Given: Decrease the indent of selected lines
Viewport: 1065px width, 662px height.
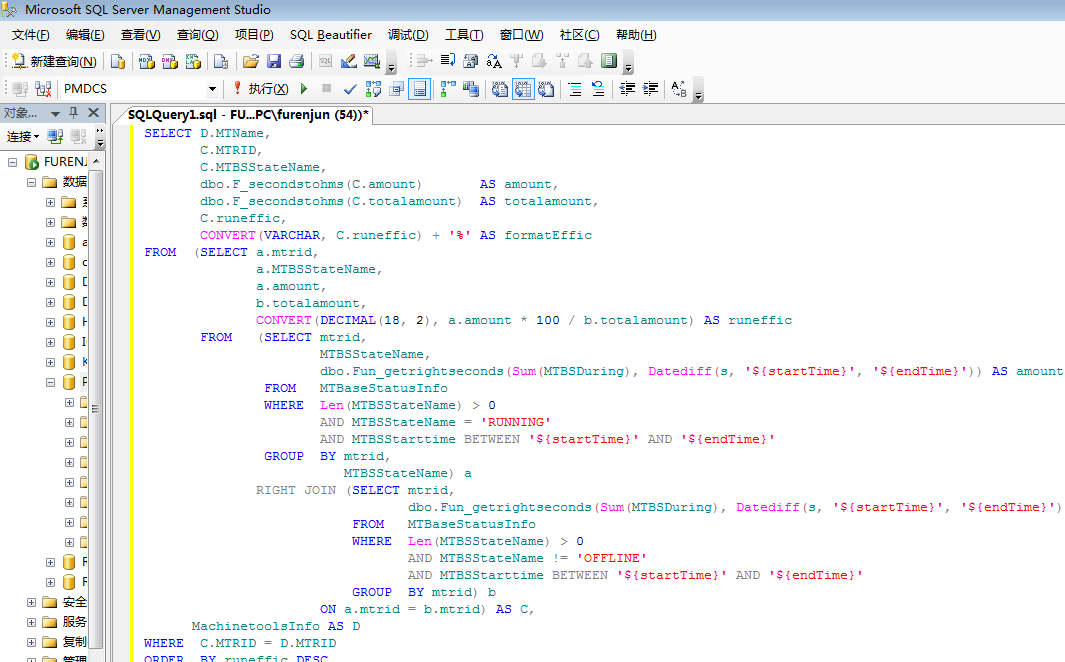Looking at the screenshot, I should (627, 89).
